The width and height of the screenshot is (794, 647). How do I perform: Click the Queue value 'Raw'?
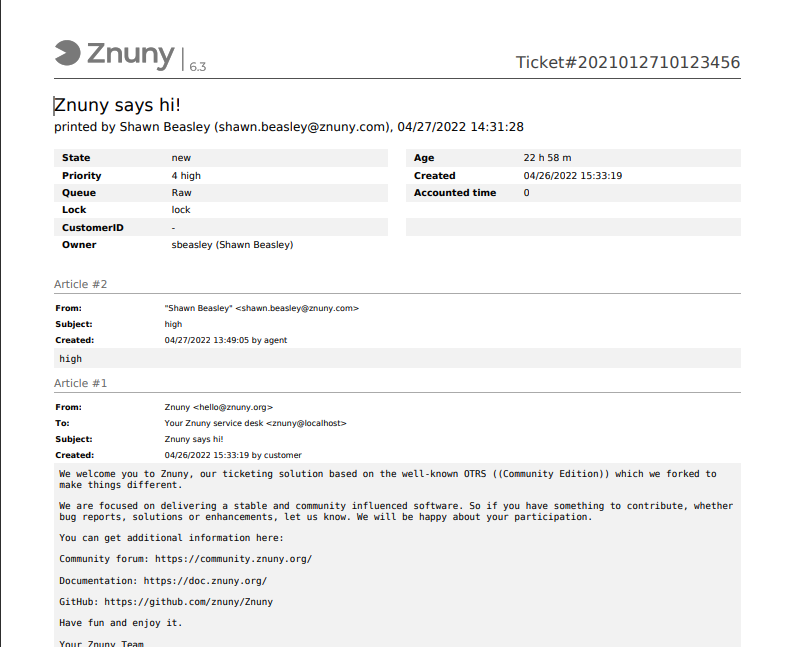point(181,192)
